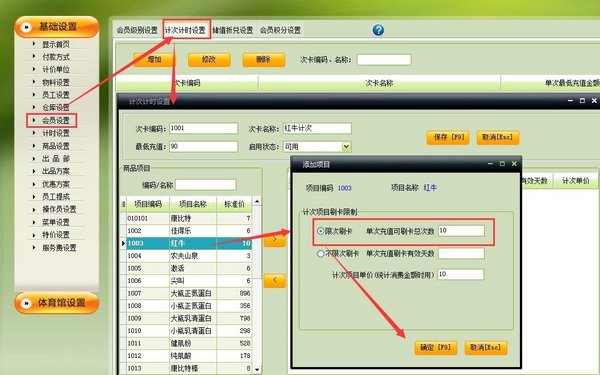Screen dimensions: 600x375
Task: Click 取消[Esc] beside the 保存 button
Action: [498, 137]
